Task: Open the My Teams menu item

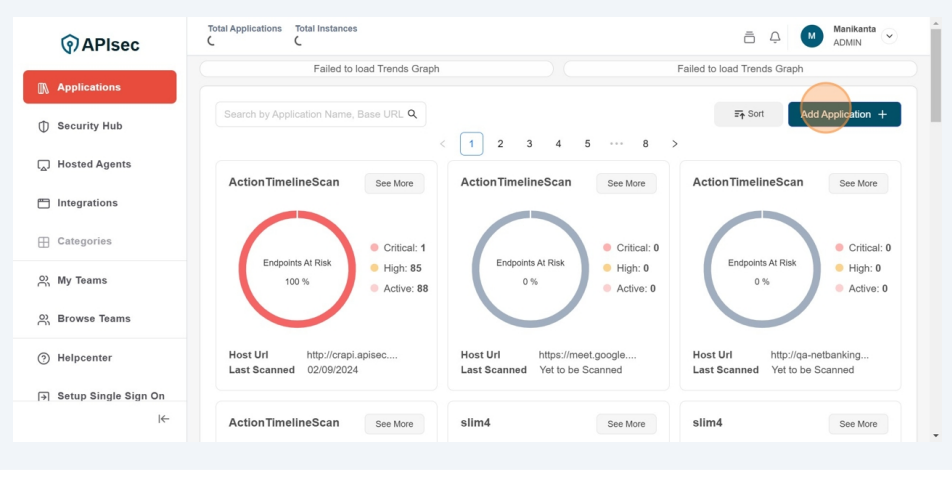Action: (x=82, y=281)
